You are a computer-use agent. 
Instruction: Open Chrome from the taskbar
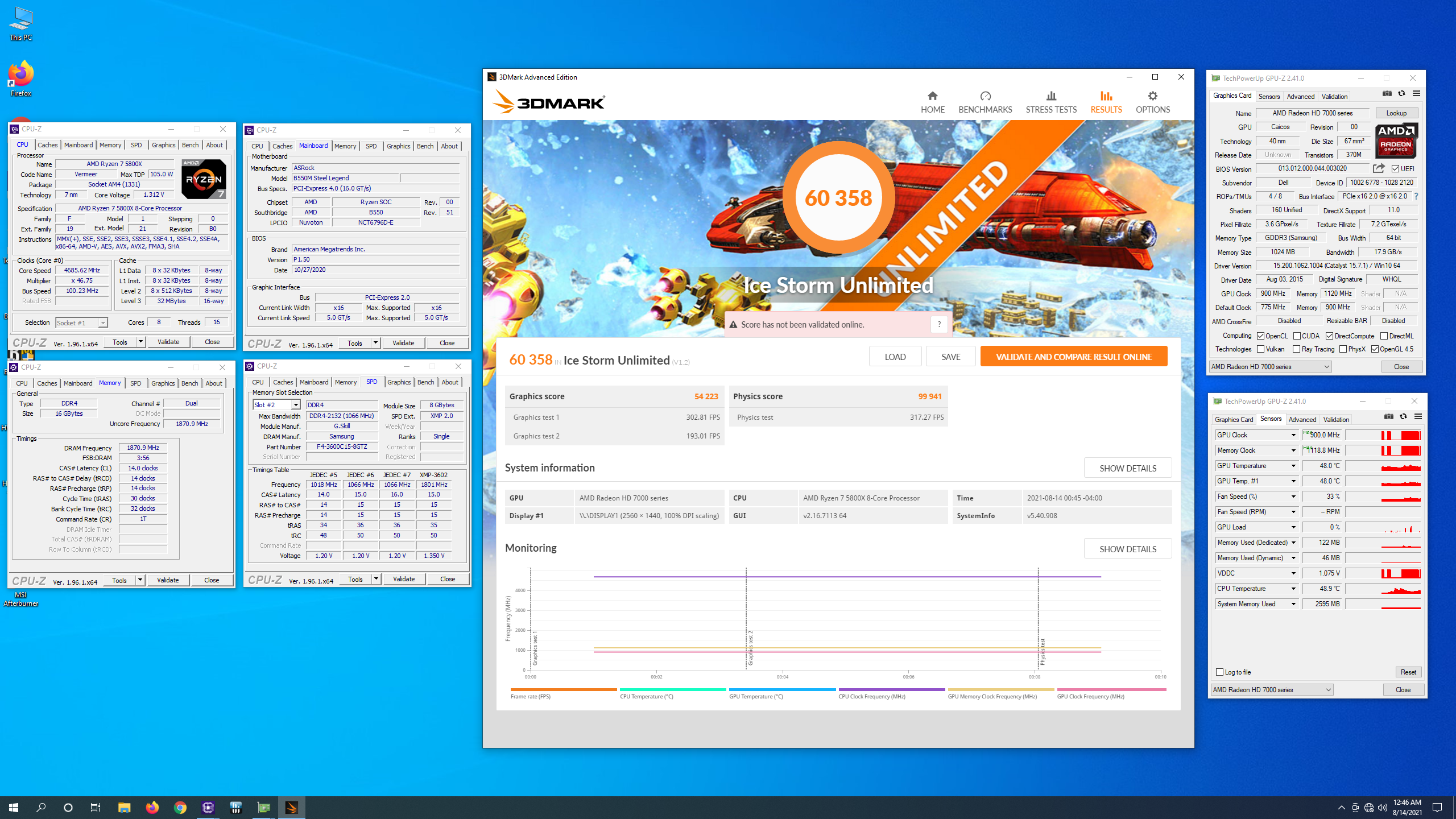(180, 808)
